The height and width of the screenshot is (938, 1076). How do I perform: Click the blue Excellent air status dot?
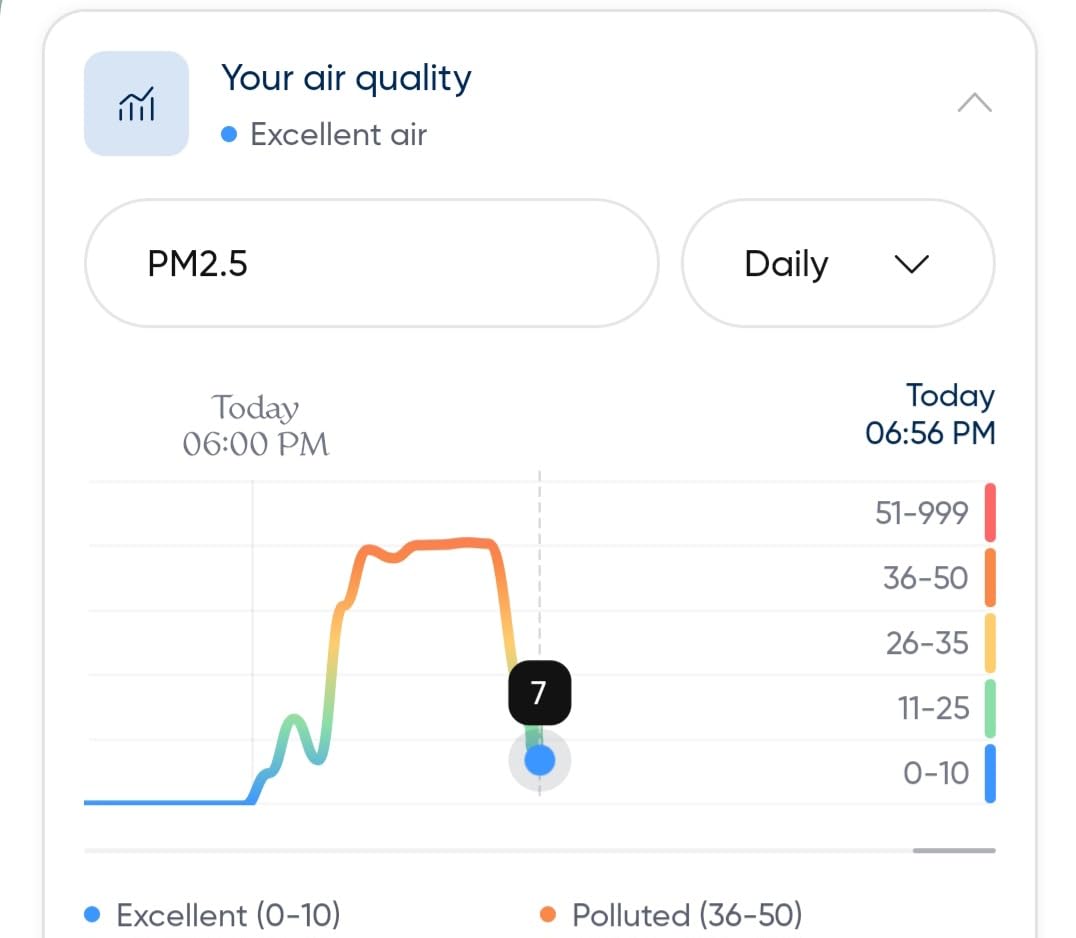pyautogui.click(x=227, y=133)
